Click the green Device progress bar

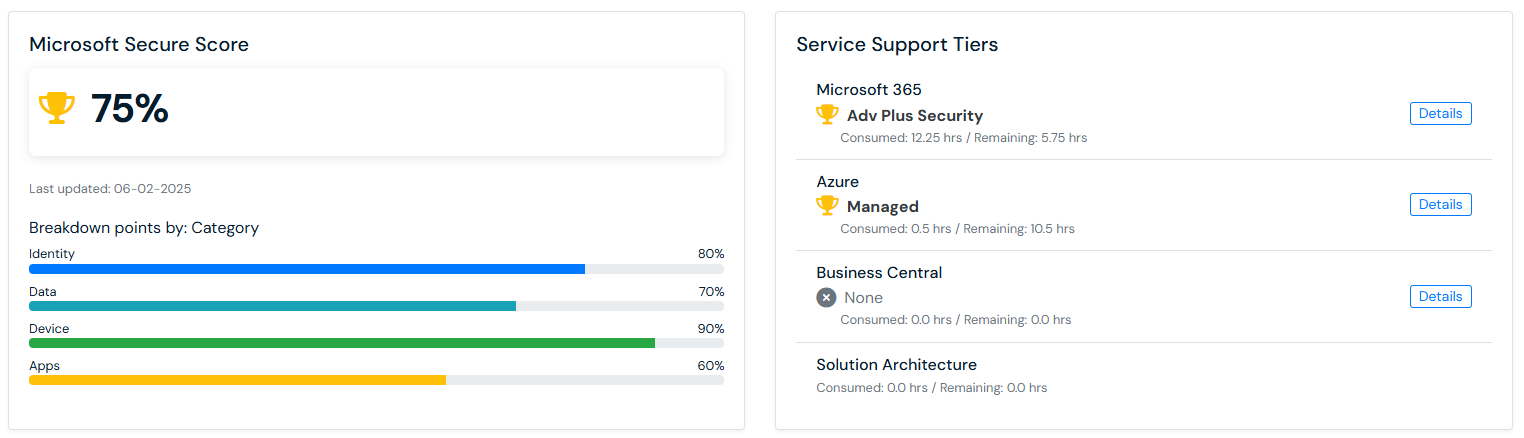point(341,343)
